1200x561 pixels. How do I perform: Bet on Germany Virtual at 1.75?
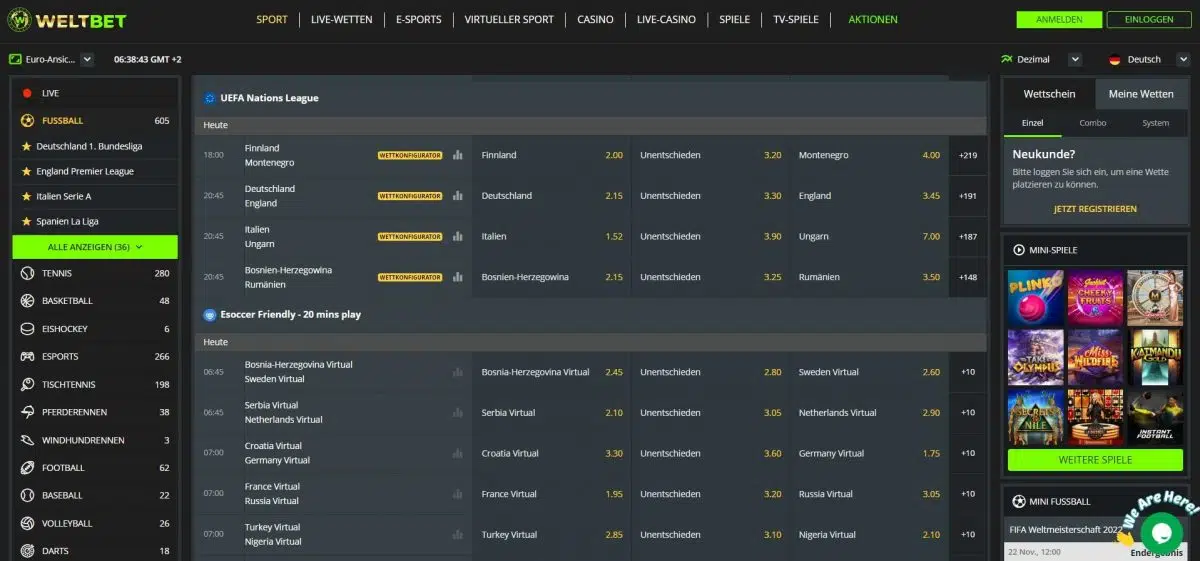coord(869,453)
